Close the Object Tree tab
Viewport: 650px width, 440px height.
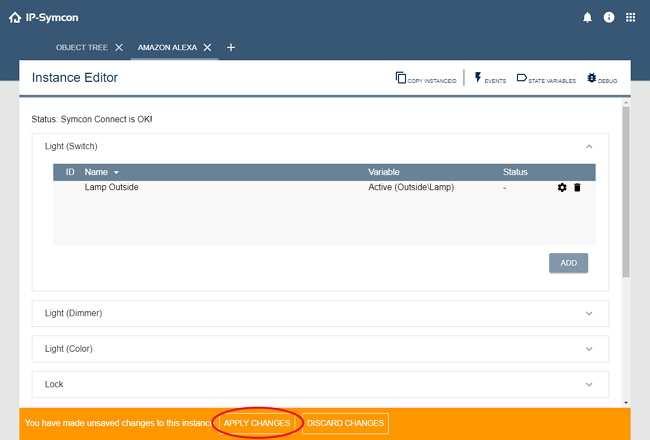click(x=119, y=47)
